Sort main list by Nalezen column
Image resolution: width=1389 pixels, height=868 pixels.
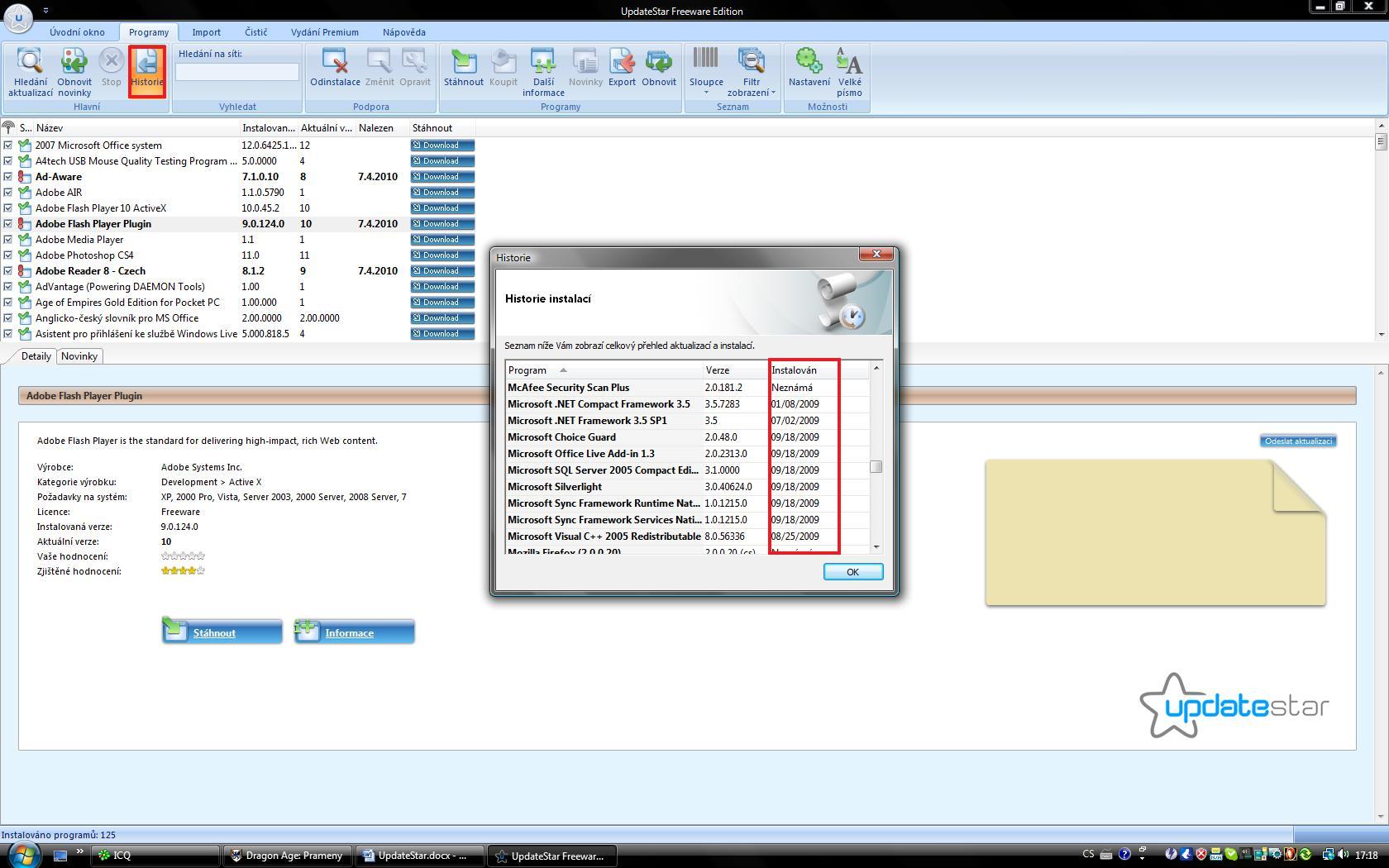[382, 128]
